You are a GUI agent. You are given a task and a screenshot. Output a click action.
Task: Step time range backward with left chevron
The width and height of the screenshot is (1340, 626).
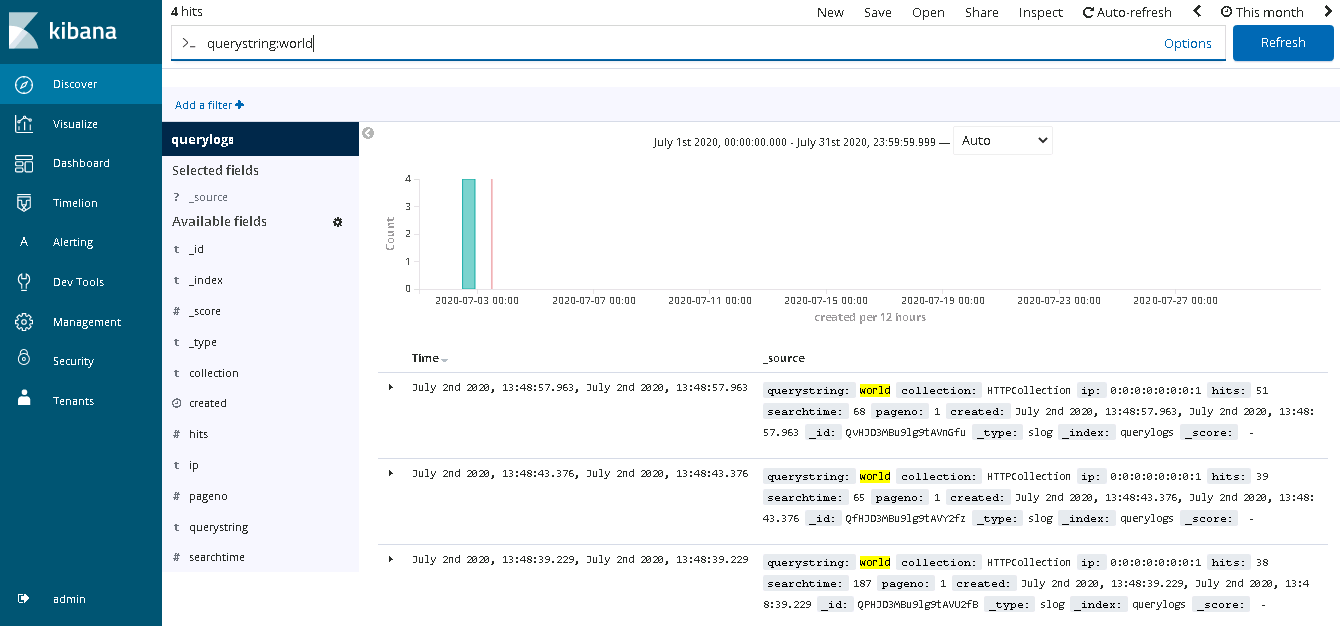(x=1197, y=12)
